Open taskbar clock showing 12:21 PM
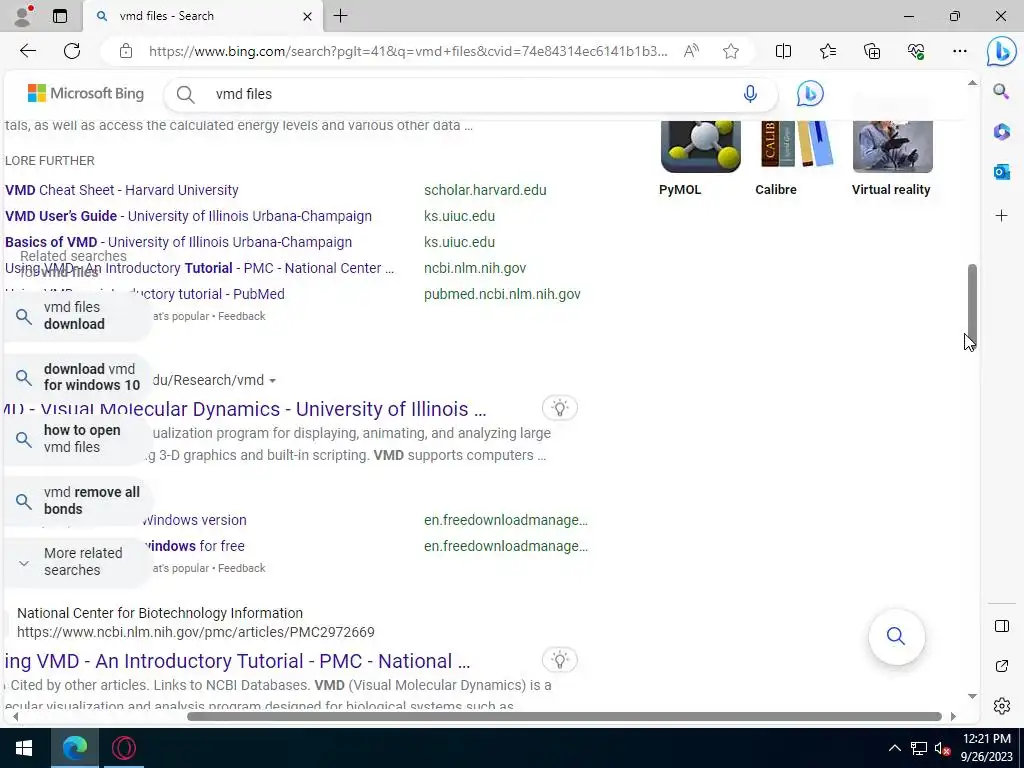The width and height of the screenshot is (1024, 768). coord(987,748)
